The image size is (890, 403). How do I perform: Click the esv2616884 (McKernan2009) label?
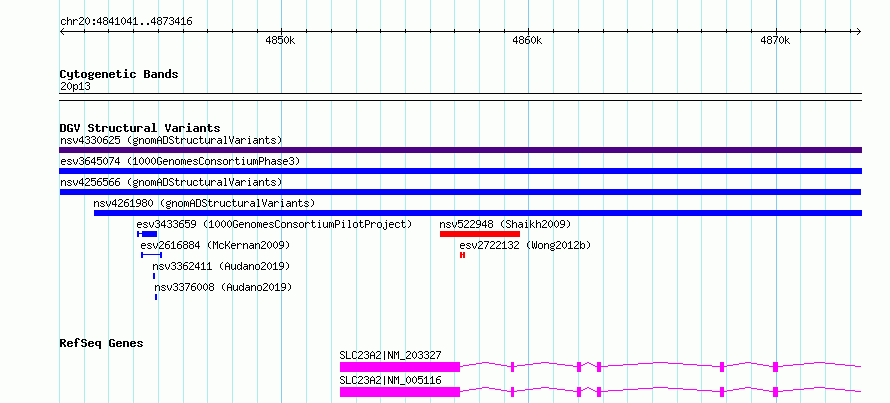coord(215,245)
